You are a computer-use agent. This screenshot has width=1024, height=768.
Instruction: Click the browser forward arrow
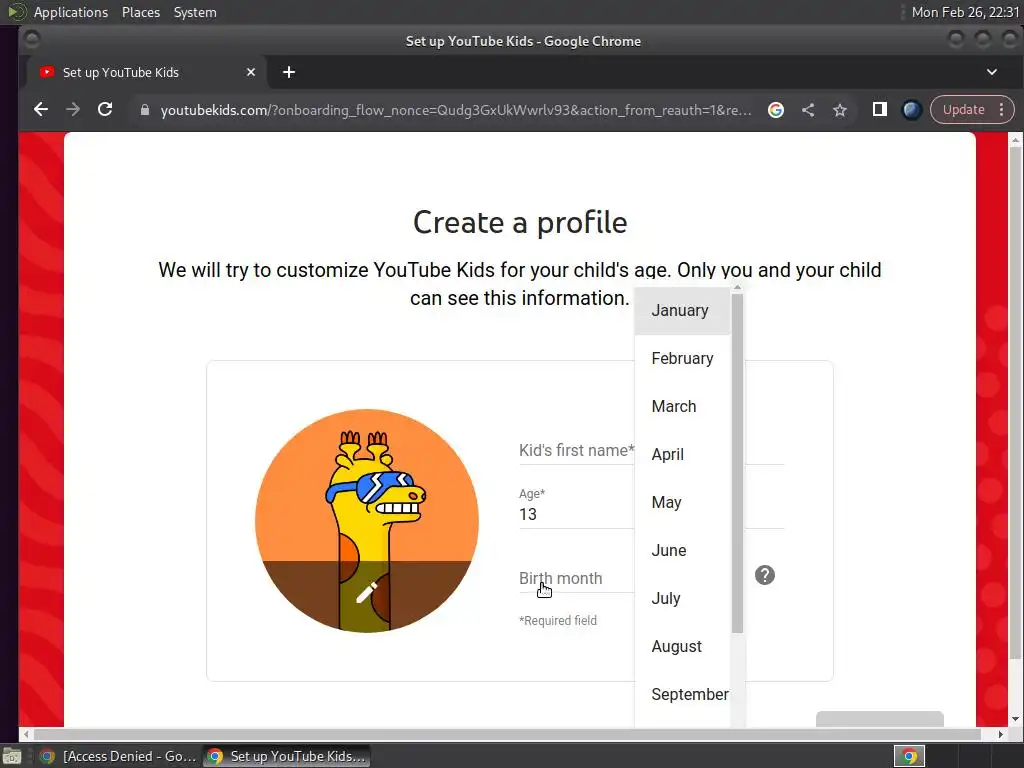point(73,110)
